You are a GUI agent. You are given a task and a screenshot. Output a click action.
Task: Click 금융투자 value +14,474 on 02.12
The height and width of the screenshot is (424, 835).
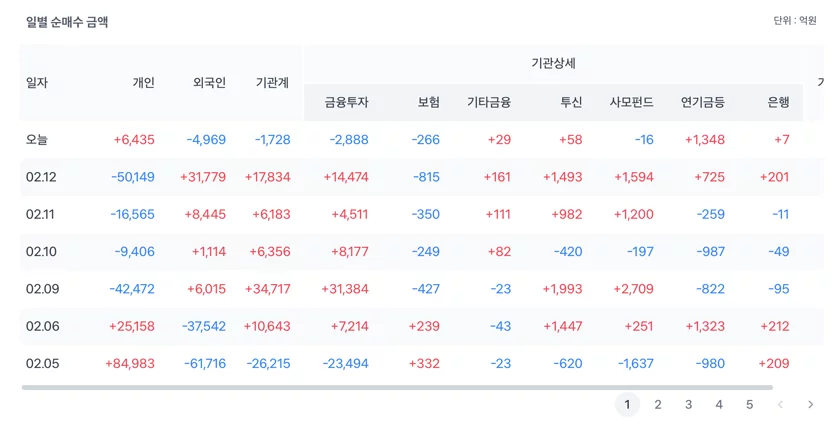(x=346, y=177)
